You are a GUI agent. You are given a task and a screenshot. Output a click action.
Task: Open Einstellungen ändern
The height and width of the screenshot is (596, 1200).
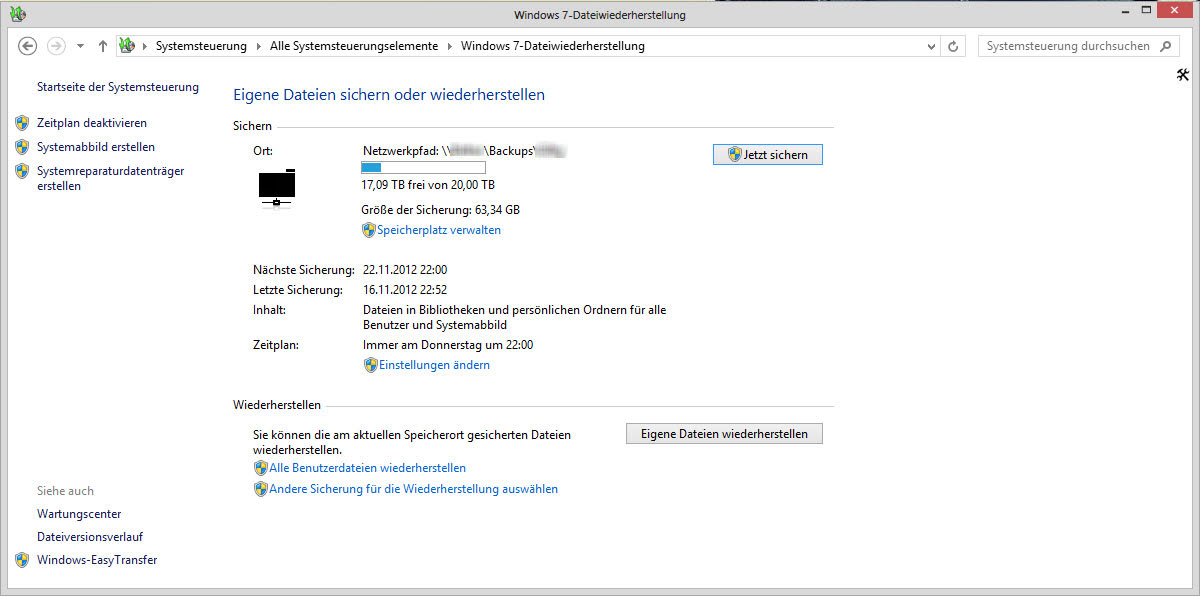(433, 365)
